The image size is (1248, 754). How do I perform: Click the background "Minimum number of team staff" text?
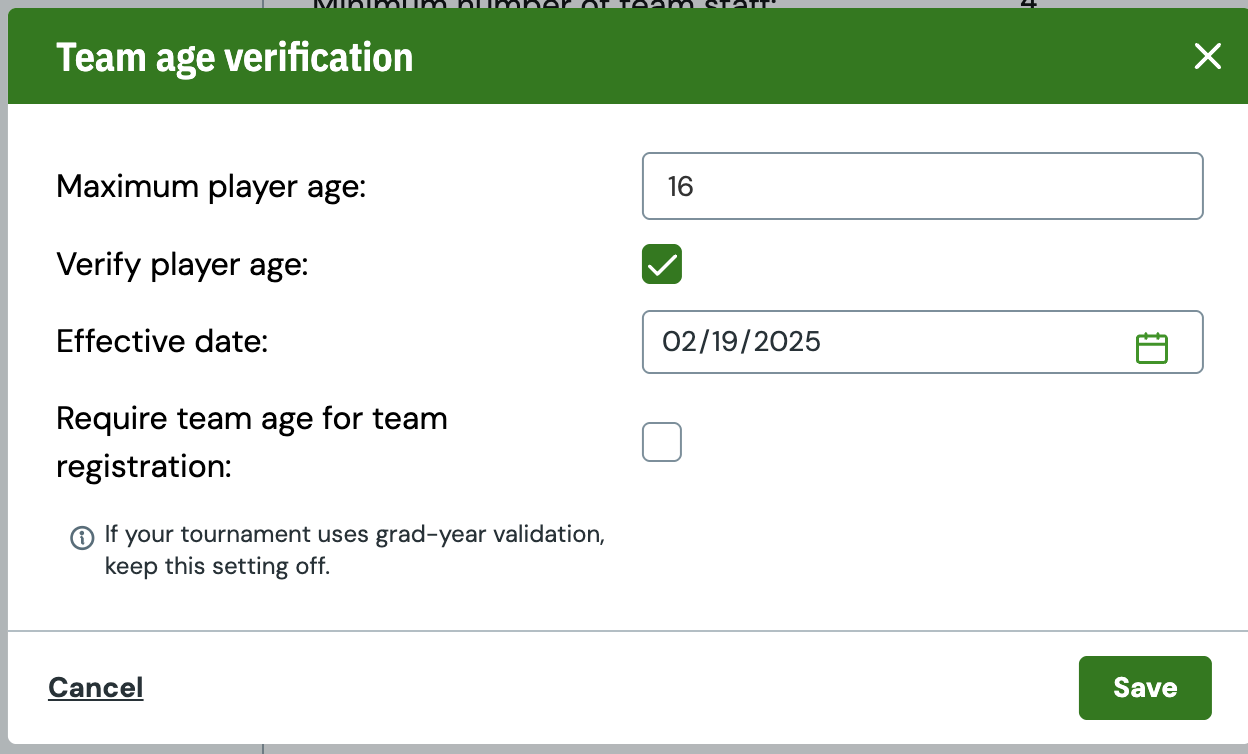point(546,5)
